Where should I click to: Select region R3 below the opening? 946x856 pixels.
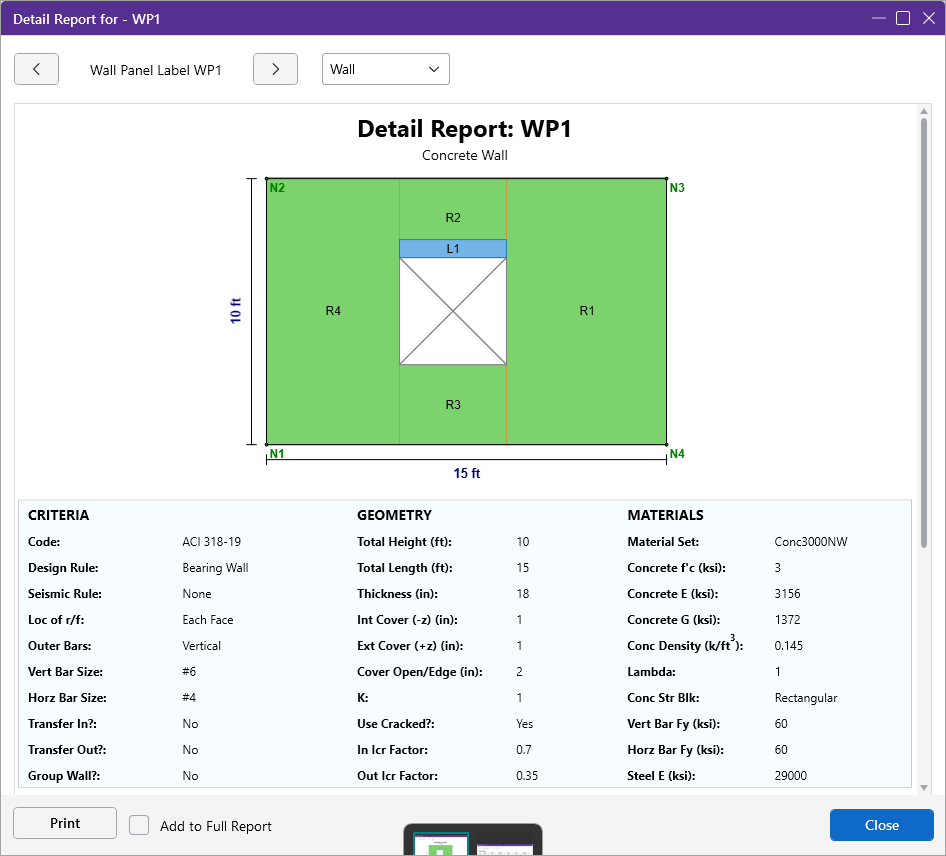pyautogui.click(x=453, y=404)
